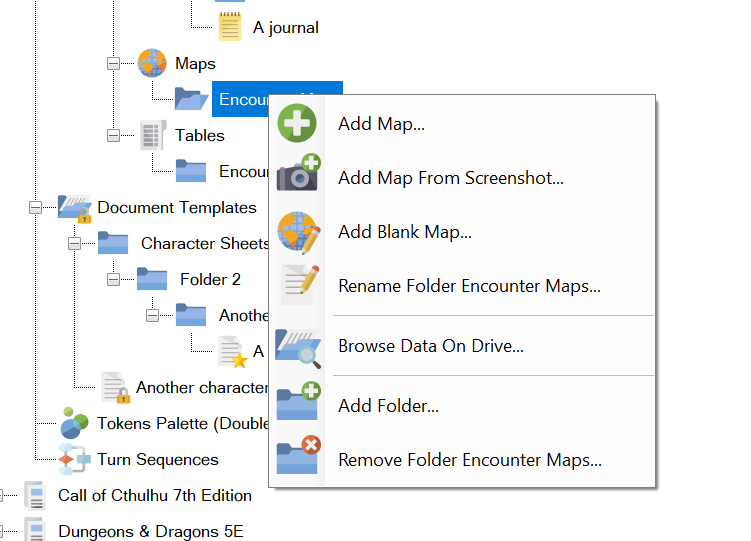Click the globe-and-pencil Add Blank Map icon
The width and height of the screenshot is (751, 541).
(x=297, y=232)
